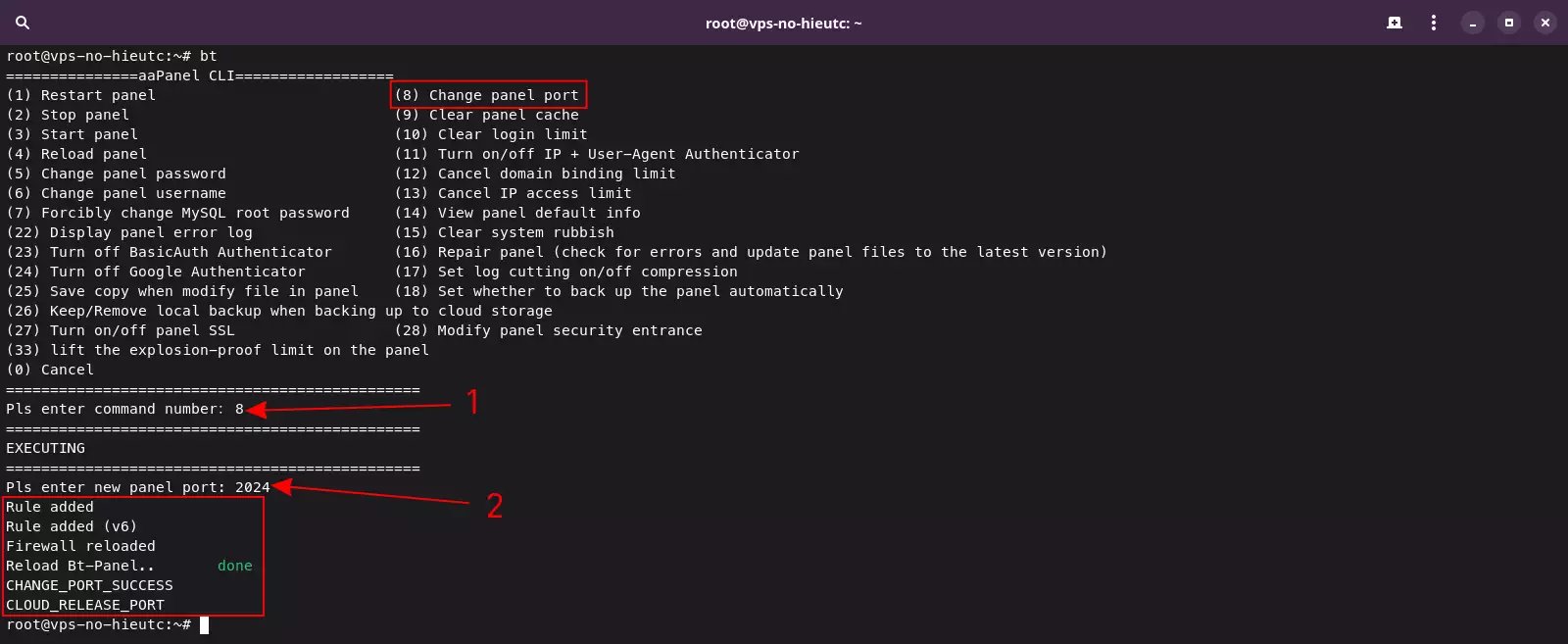Maximize the terminal window

(x=1509, y=23)
